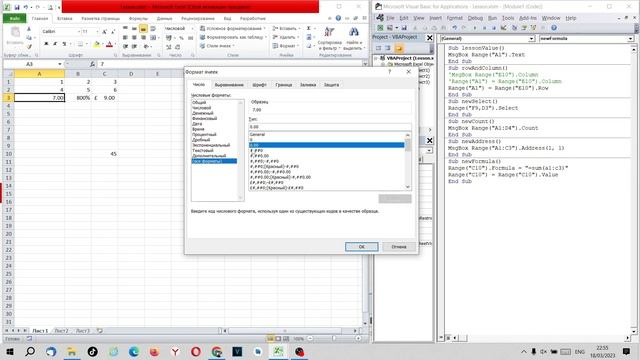The image size is (640, 360).
Task: Pick the yellow fill color button
Action: click(96, 44)
